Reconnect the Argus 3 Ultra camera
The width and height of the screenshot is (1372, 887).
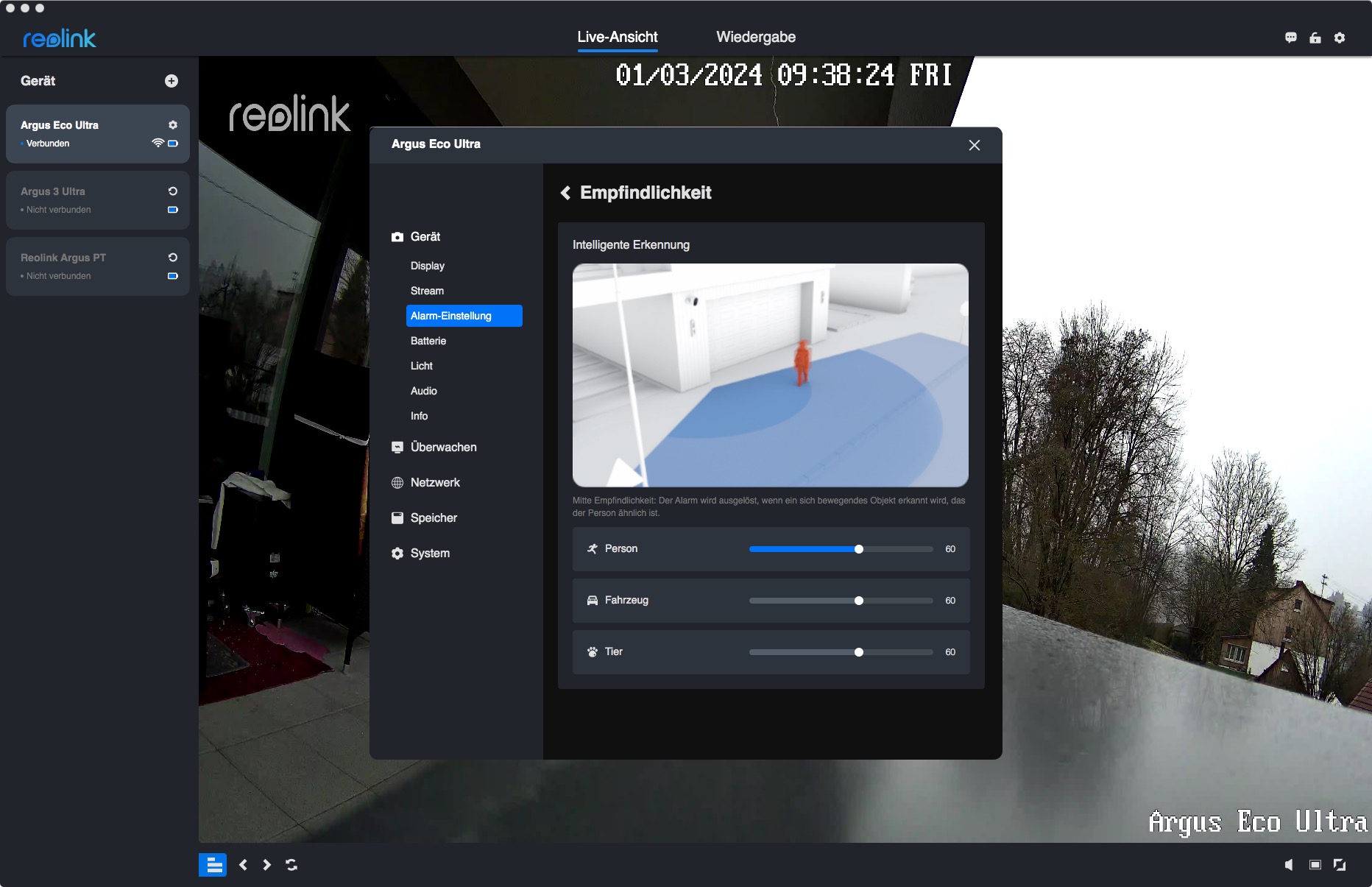173,191
